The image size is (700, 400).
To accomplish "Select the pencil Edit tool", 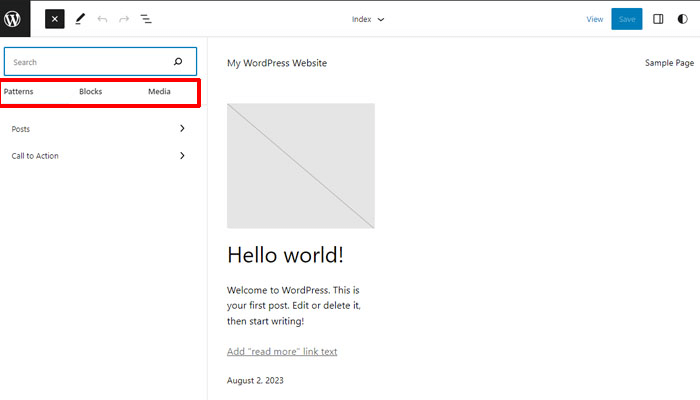I will click(80, 19).
